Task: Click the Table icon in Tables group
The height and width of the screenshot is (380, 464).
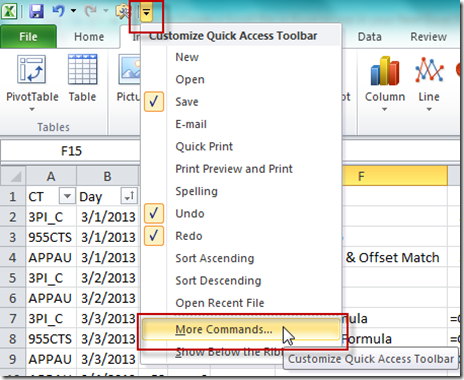Action: point(82,70)
